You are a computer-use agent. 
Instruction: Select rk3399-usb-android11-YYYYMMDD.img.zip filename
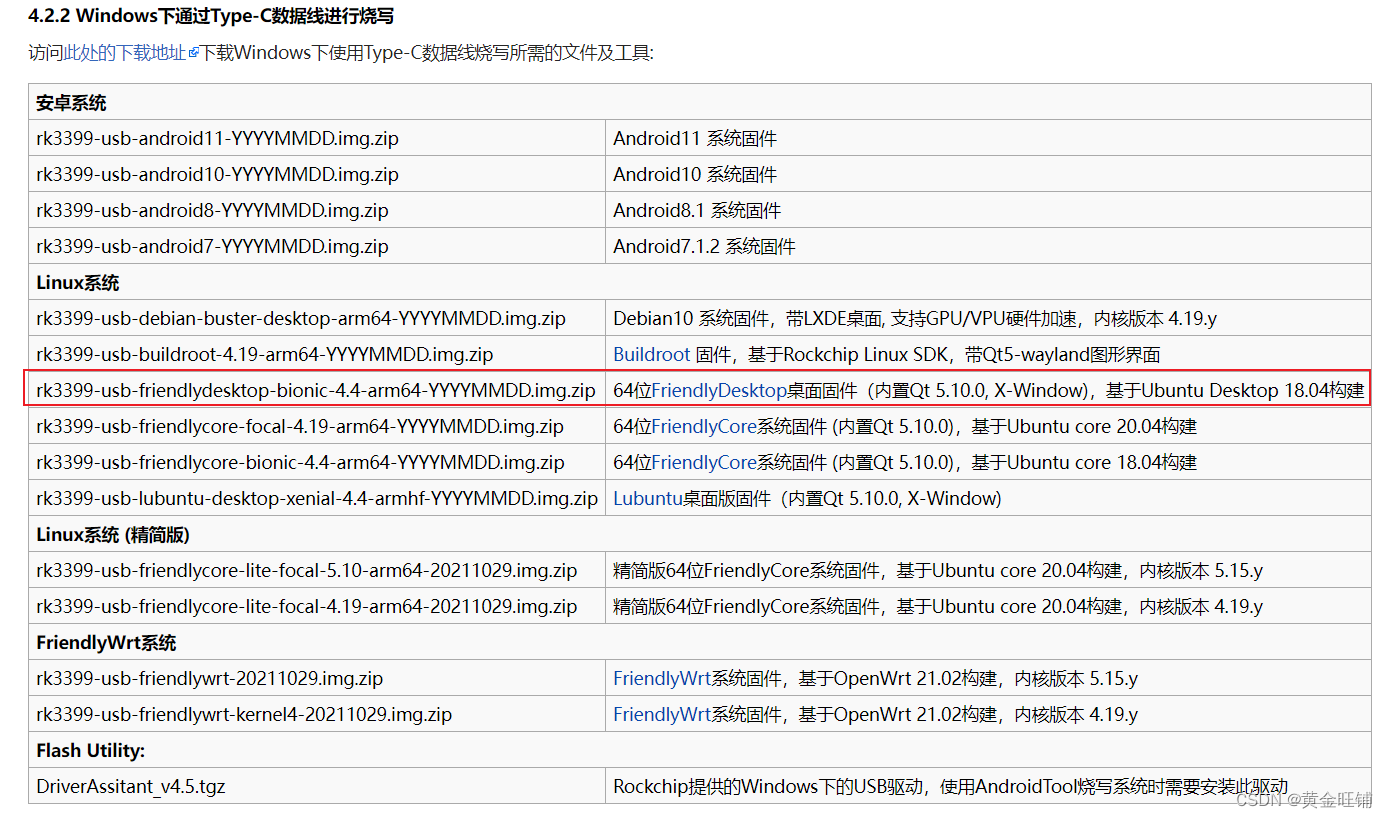coord(217,138)
